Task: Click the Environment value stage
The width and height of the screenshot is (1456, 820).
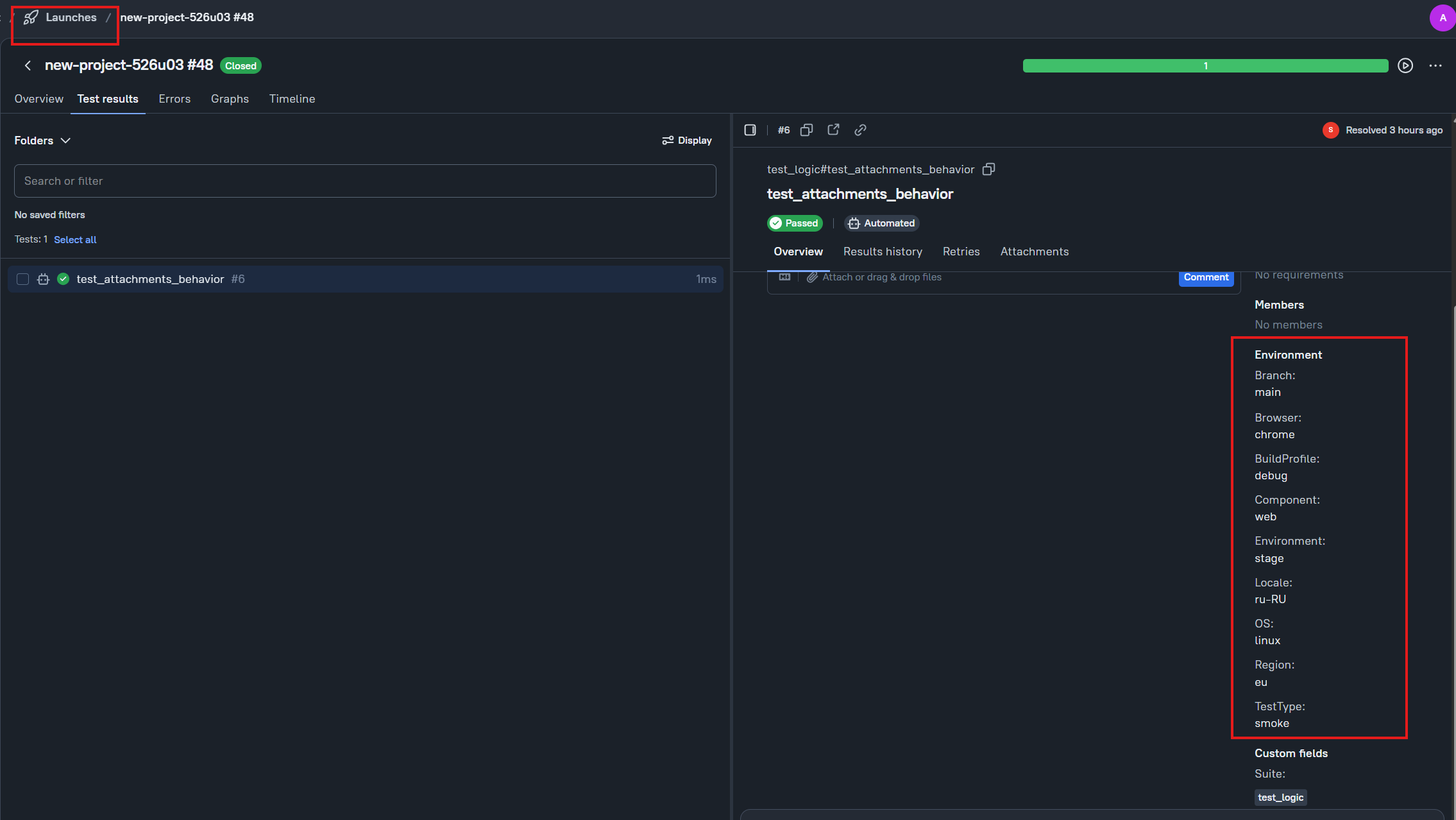Action: (1269, 558)
